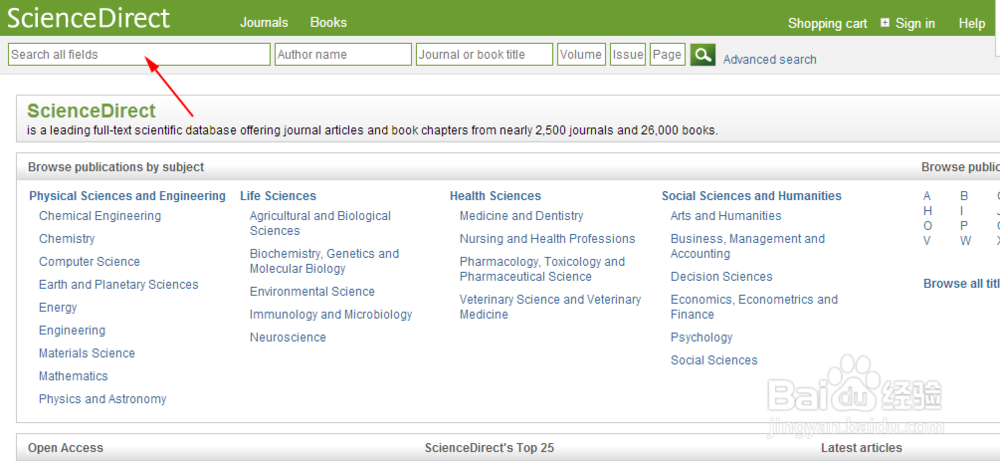This screenshot has width=1000, height=461.
Task: Open Decision Sciences subject
Action: click(x=721, y=277)
